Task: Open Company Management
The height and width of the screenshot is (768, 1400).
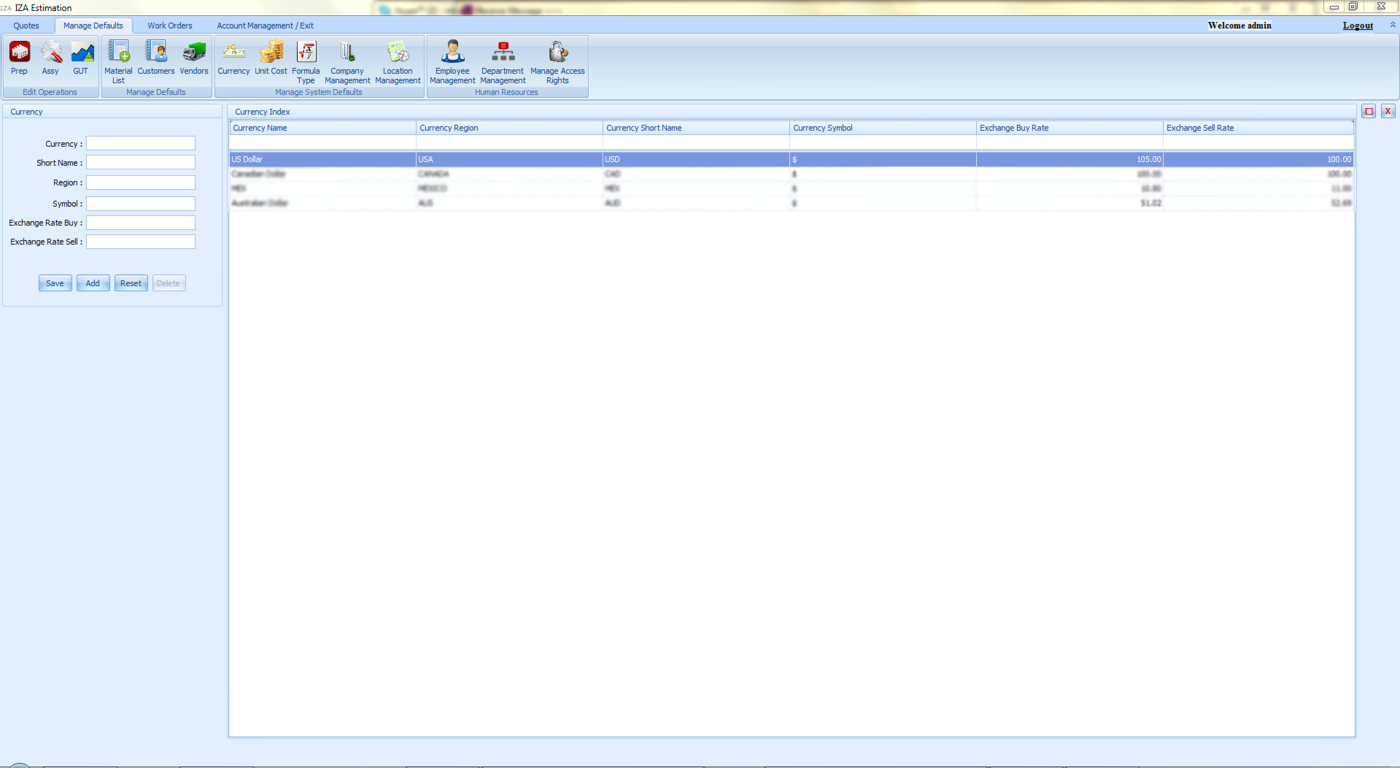Action: pos(347,61)
